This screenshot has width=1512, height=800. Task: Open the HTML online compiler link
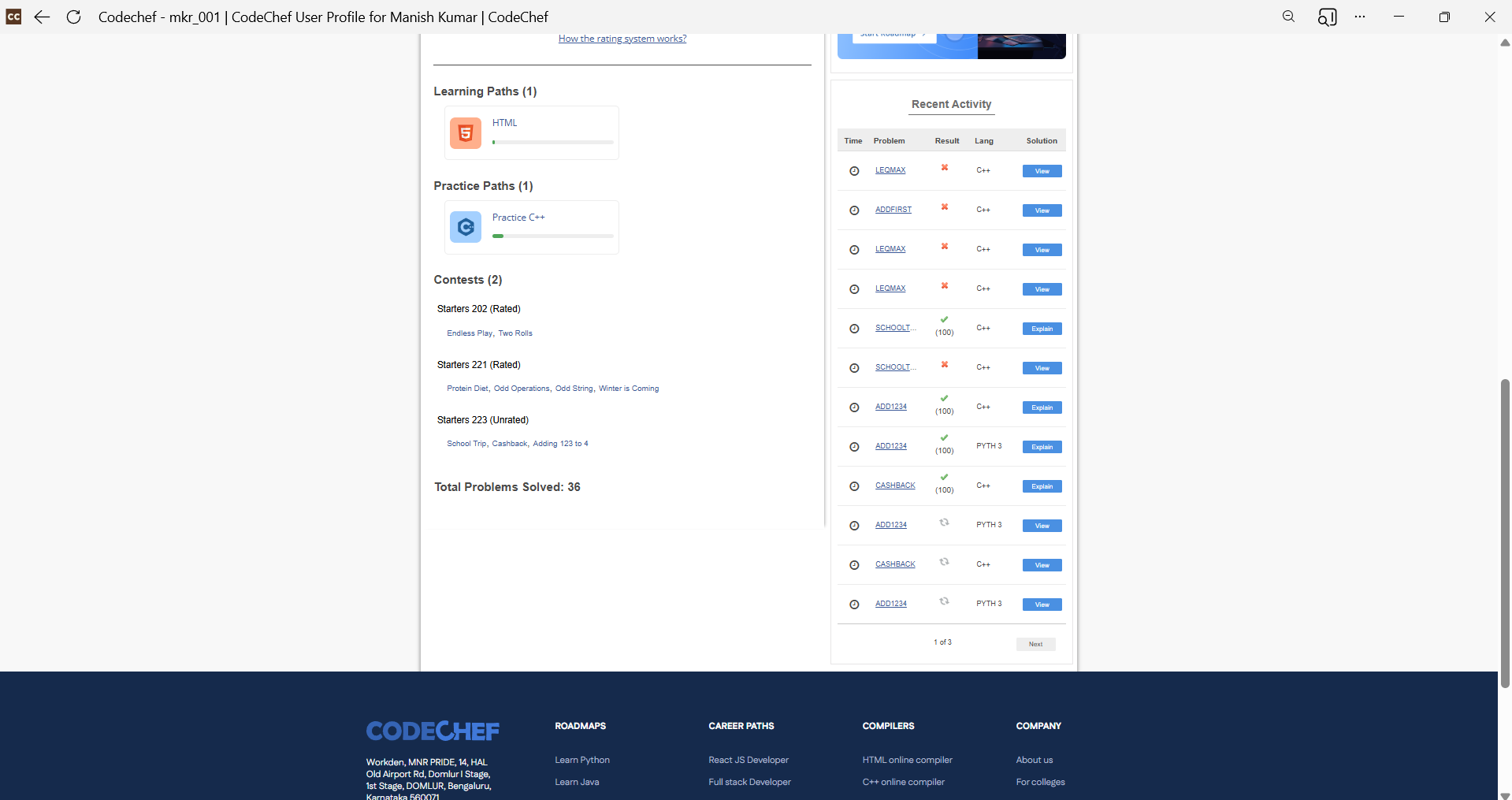coord(907,760)
